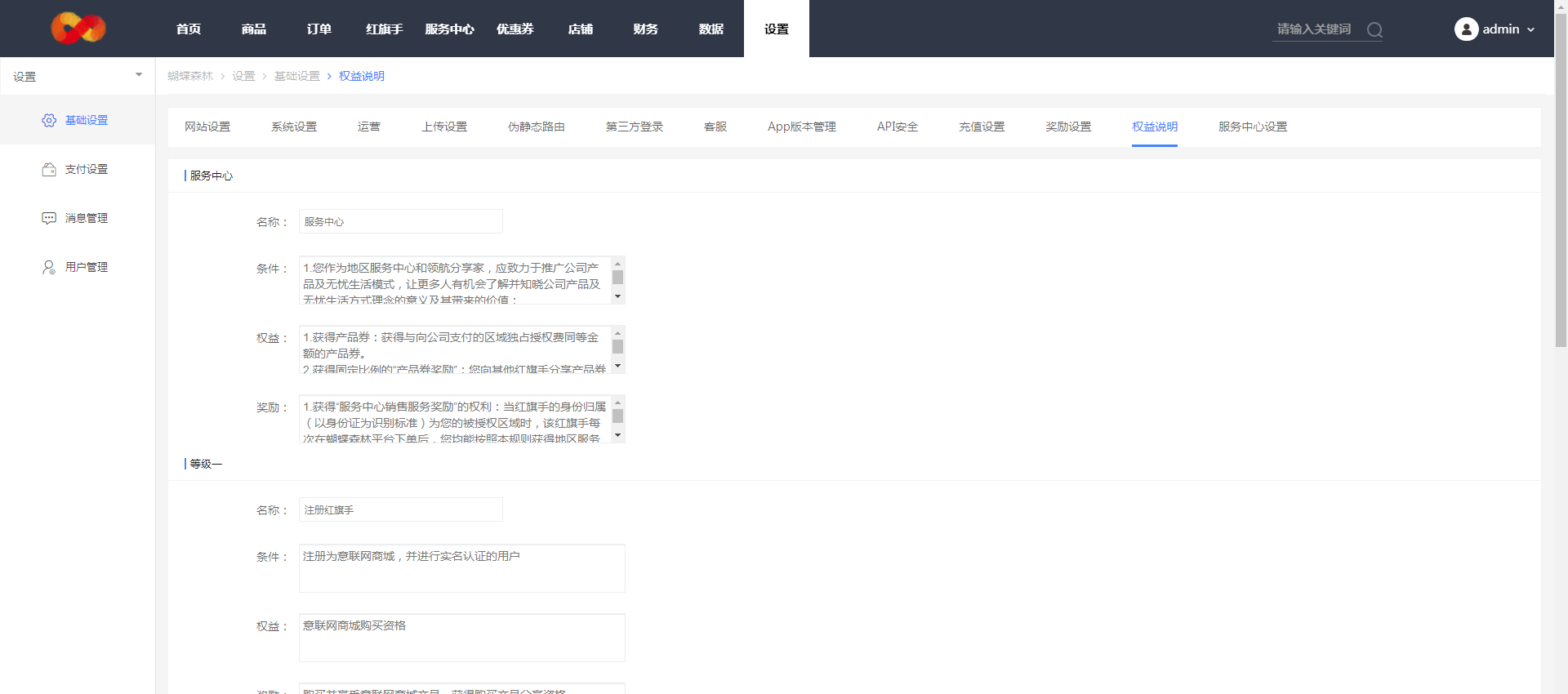Click the 注册红旗手 name input field
1568x694 pixels.
[x=400, y=509]
